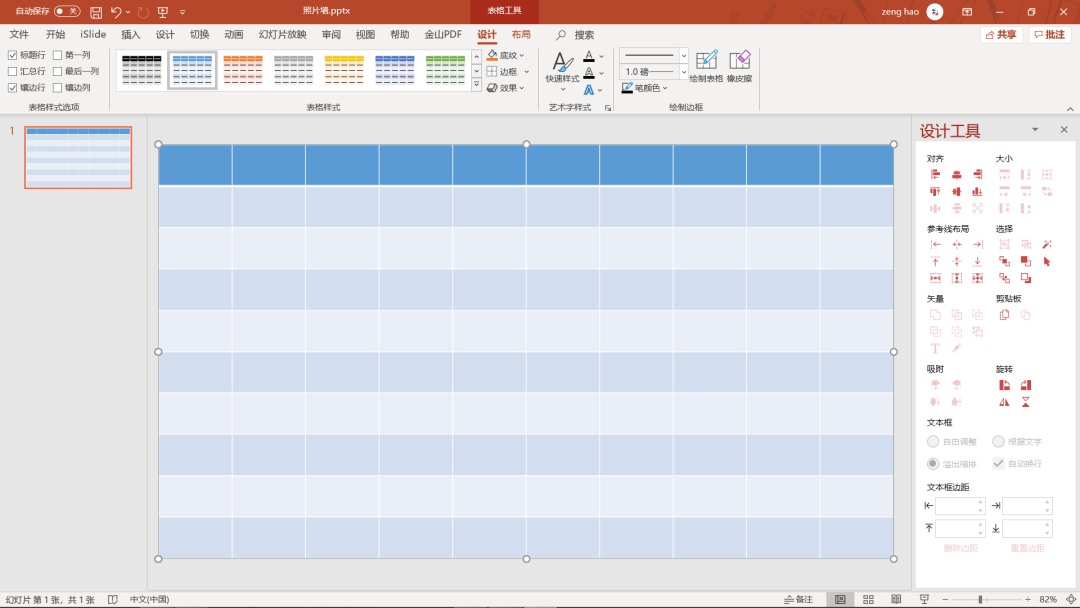The height and width of the screenshot is (608, 1080).
Task: Click 中文(中国) language in status bar
Action: pyautogui.click(x=149, y=599)
